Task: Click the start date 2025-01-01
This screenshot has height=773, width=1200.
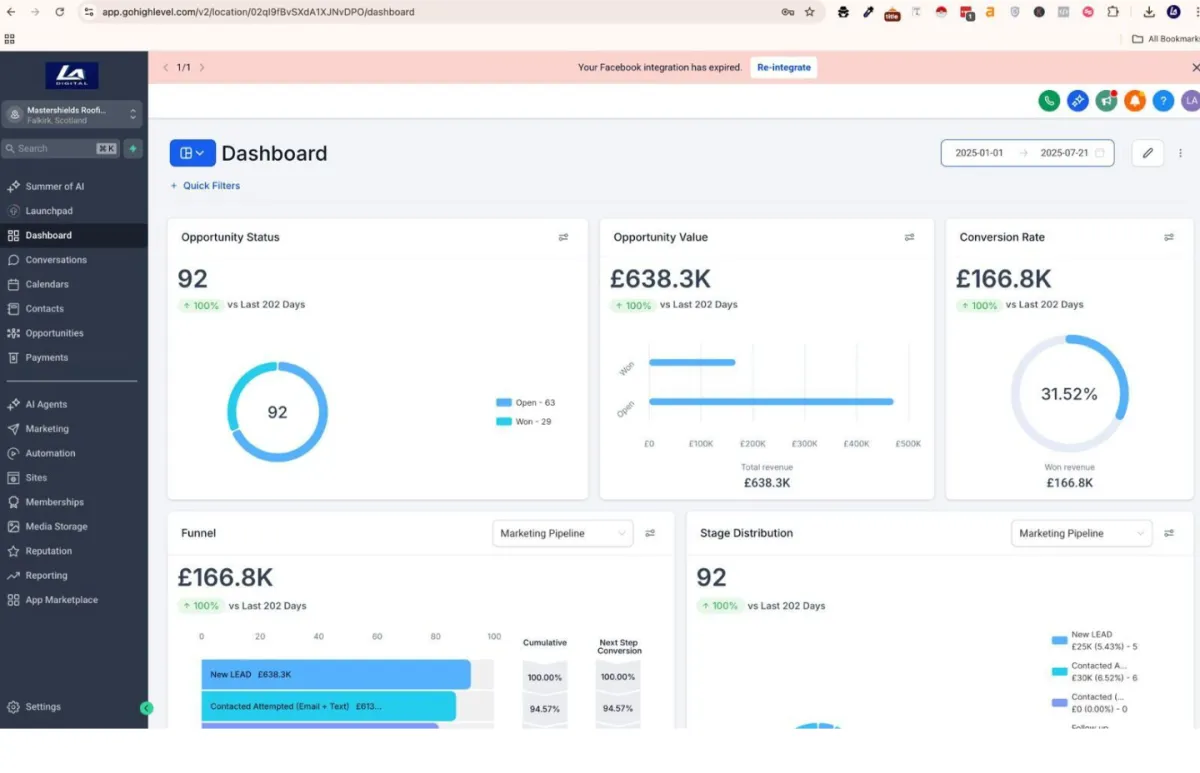Action: click(979, 153)
